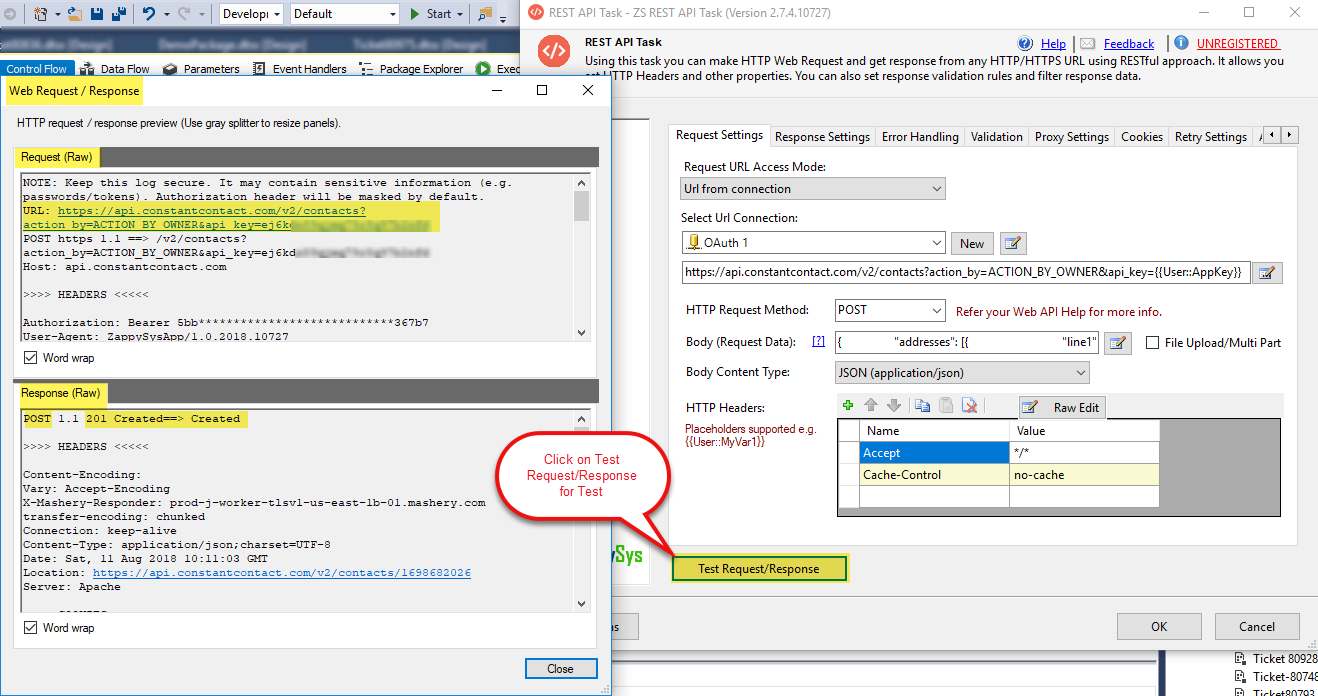
Task: Click Request raw panel vertical scrollbar
Action: [x=581, y=259]
